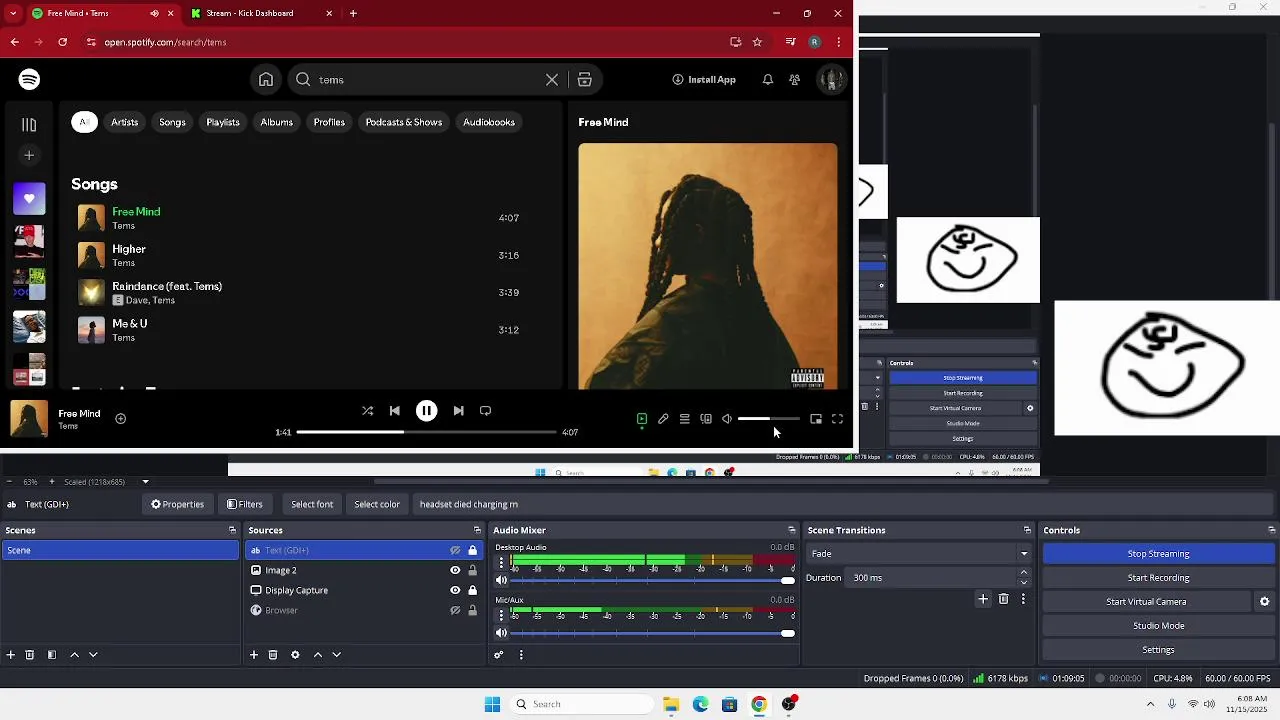Open the Spotify Browse icon
The image size is (1280, 720).
pos(585,80)
